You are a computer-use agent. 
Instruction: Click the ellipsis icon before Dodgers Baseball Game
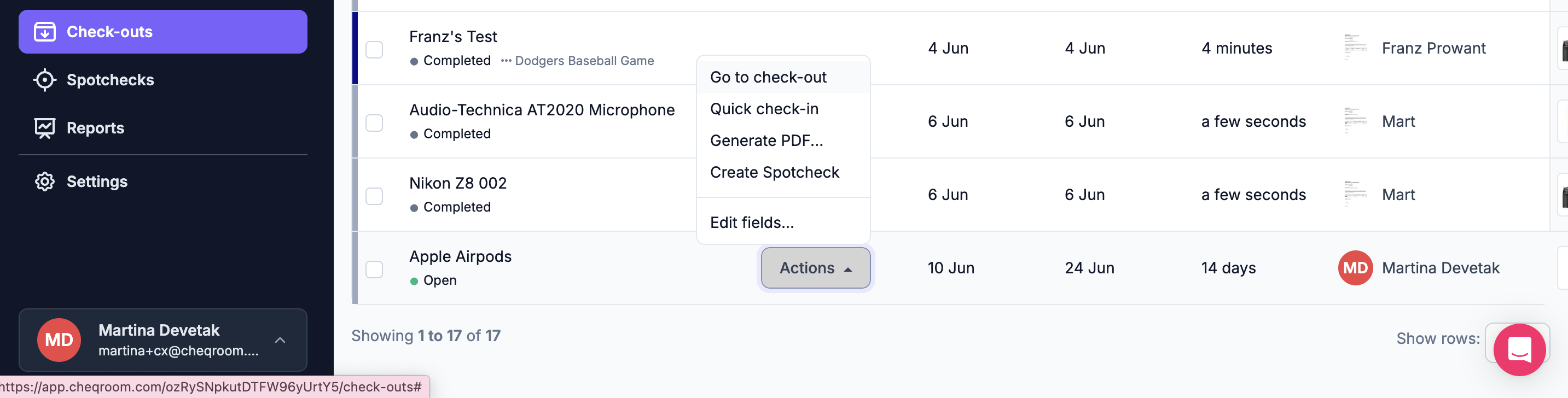(x=506, y=61)
